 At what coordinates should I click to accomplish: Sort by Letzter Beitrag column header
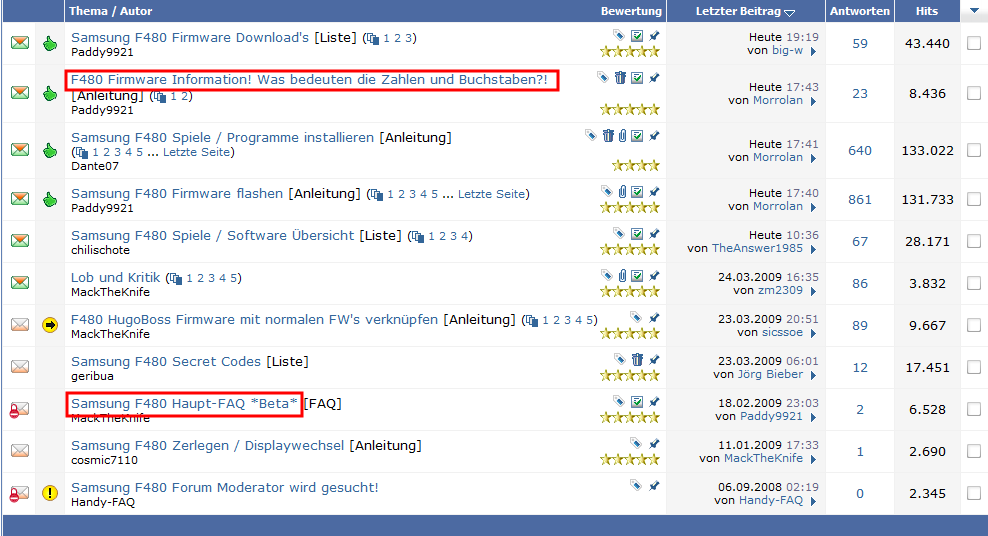(738, 11)
